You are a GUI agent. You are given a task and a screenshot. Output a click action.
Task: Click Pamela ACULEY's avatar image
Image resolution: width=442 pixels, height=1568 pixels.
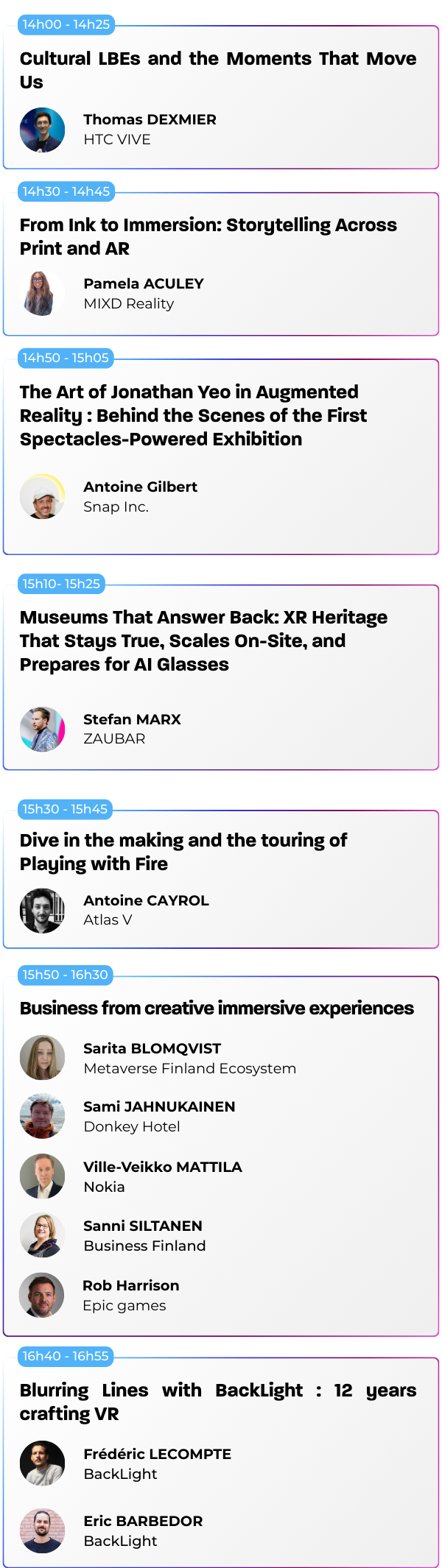click(x=42, y=294)
